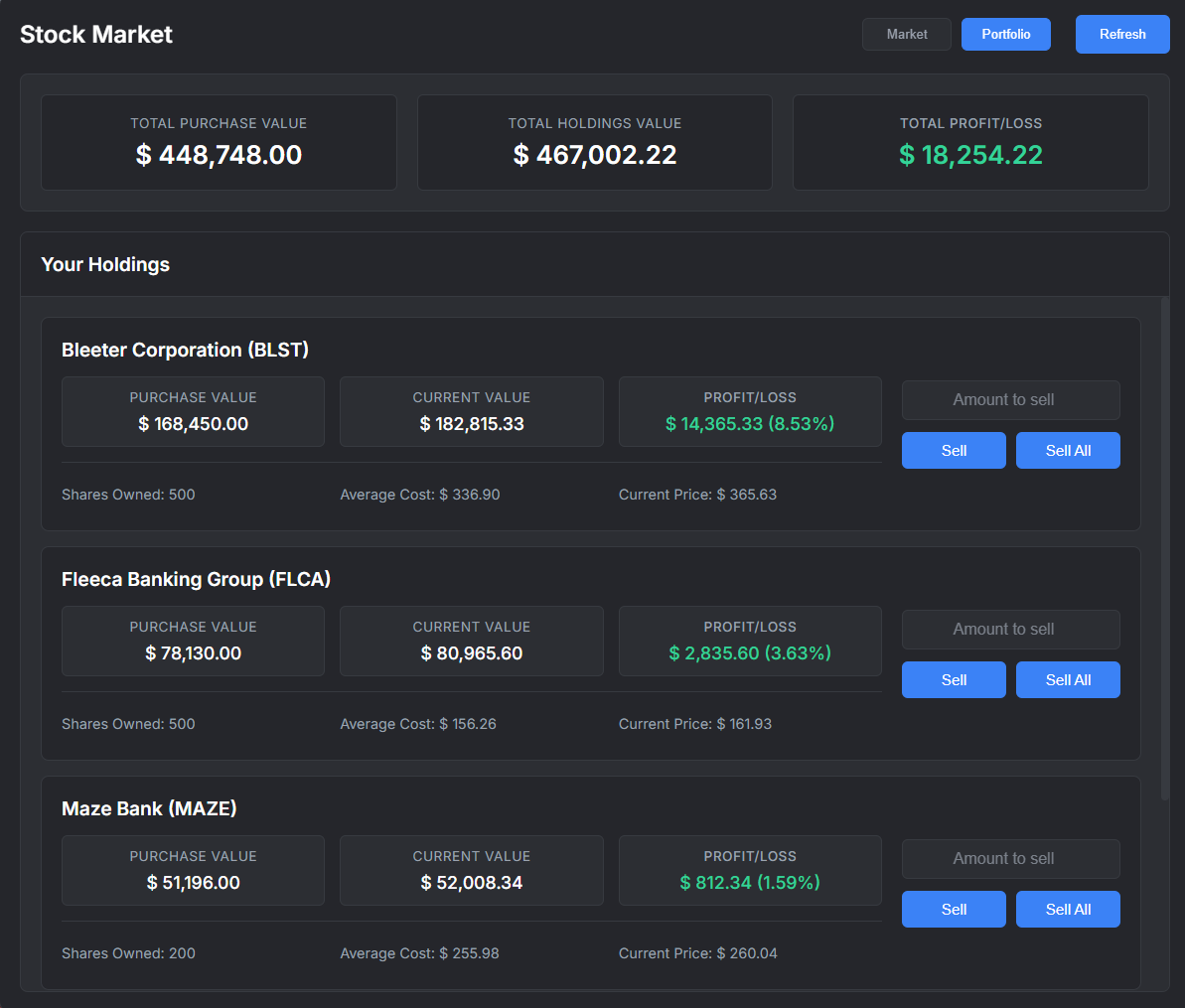Click Shares Owned: 200

click(128, 952)
